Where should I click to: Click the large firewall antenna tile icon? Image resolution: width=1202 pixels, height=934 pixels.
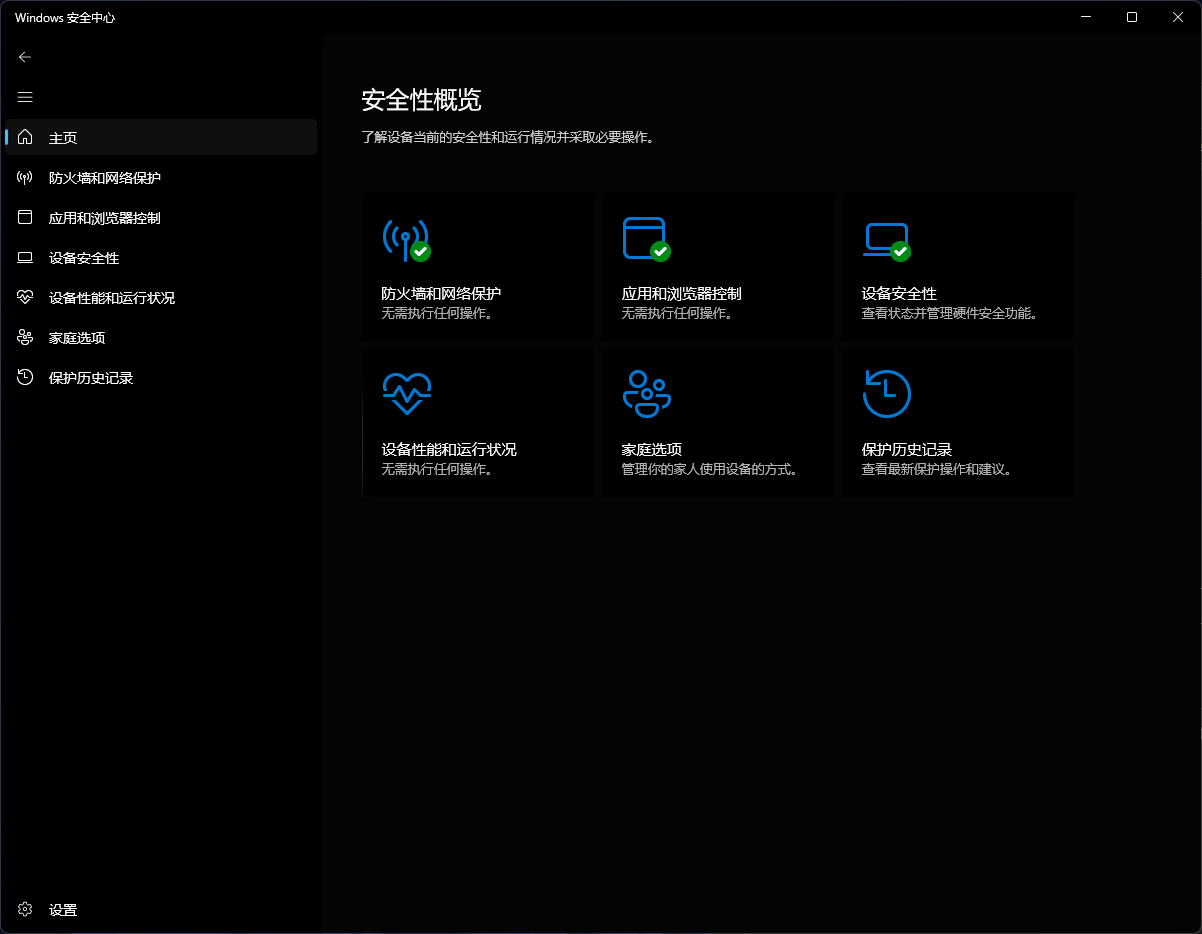pyautogui.click(x=405, y=240)
